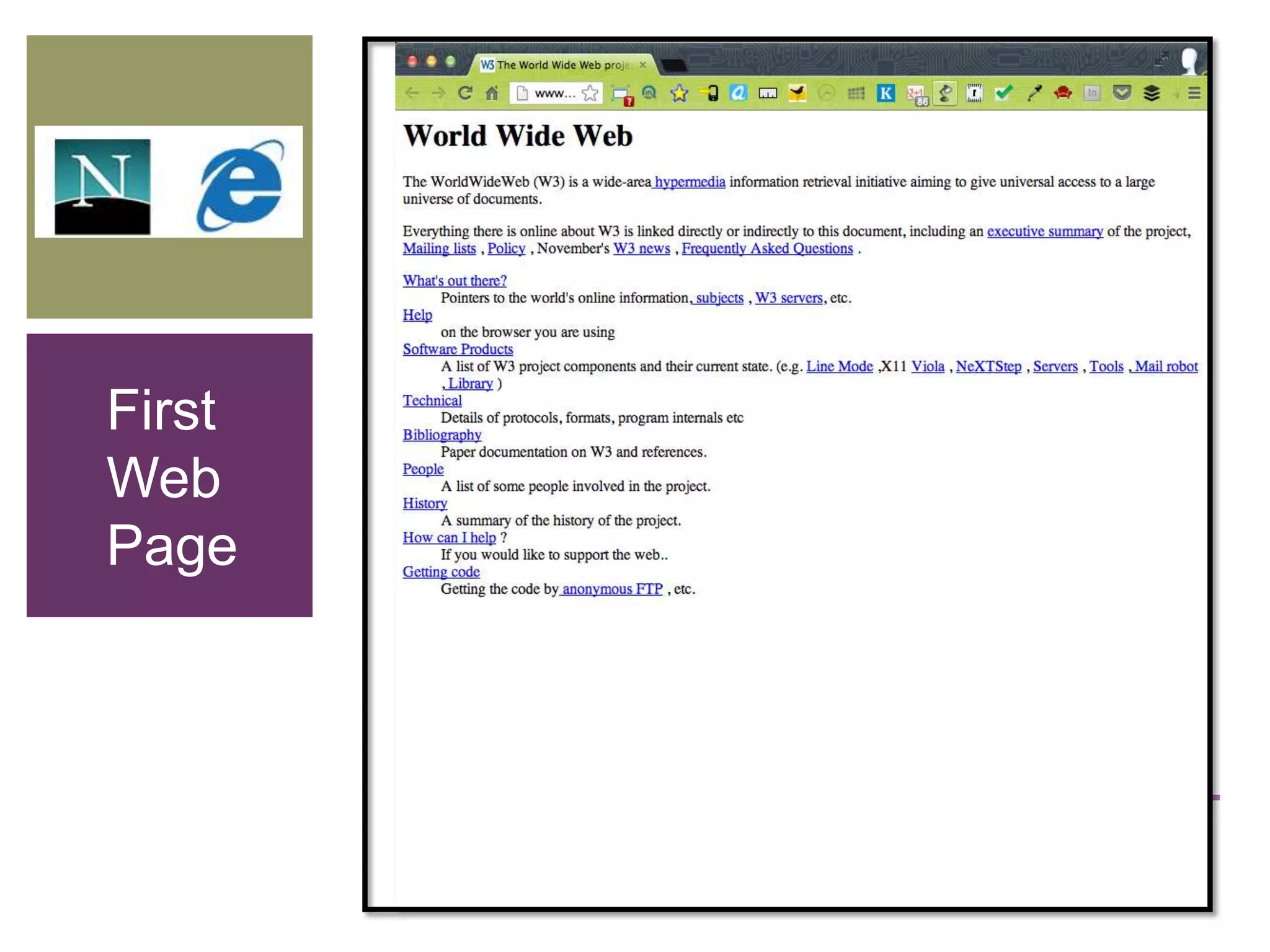Click the blue K extension icon
This screenshot has width=1270, height=952.
886,93
